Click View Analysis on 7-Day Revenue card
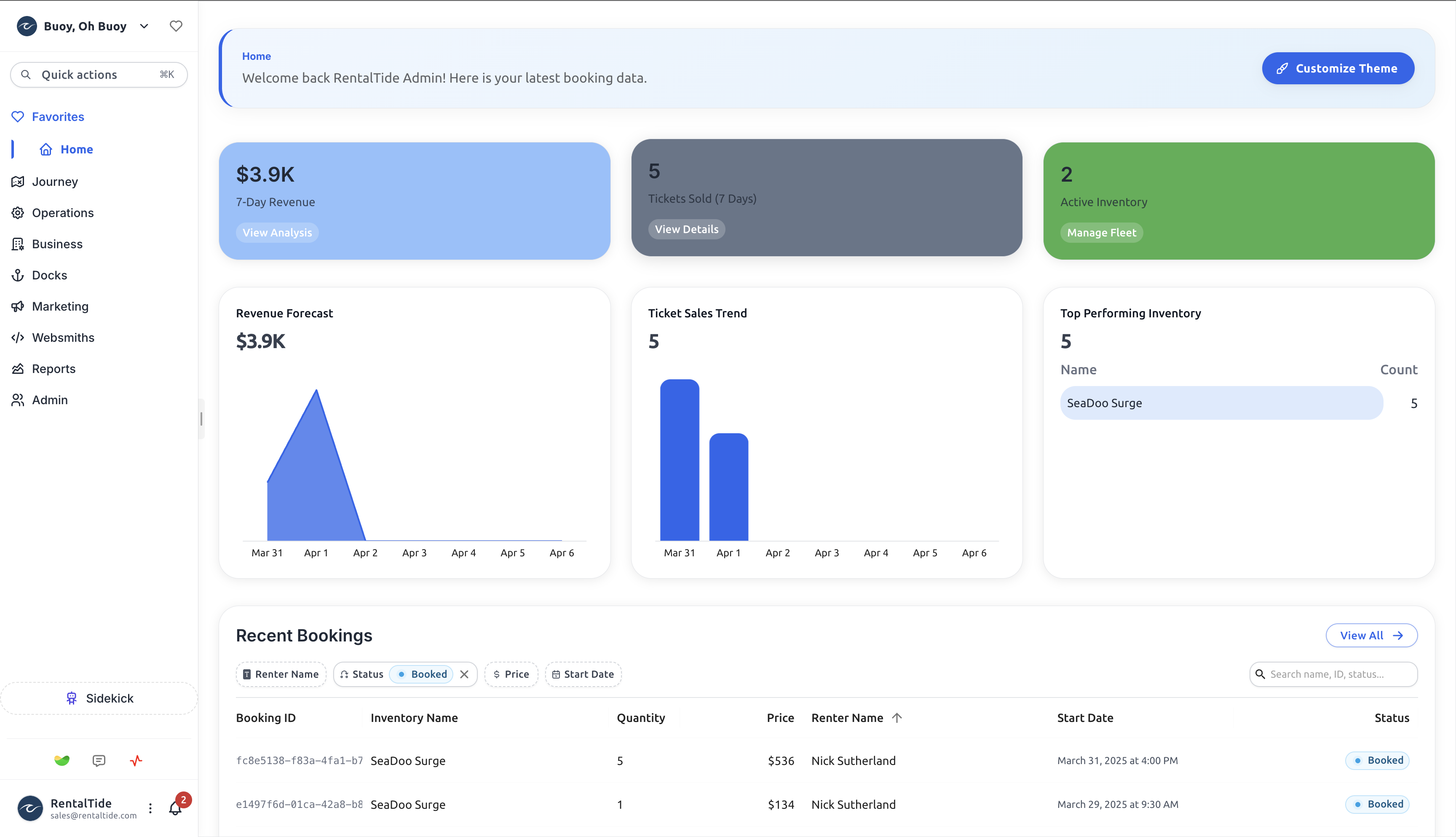This screenshot has height=837, width=1456. tap(277, 233)
